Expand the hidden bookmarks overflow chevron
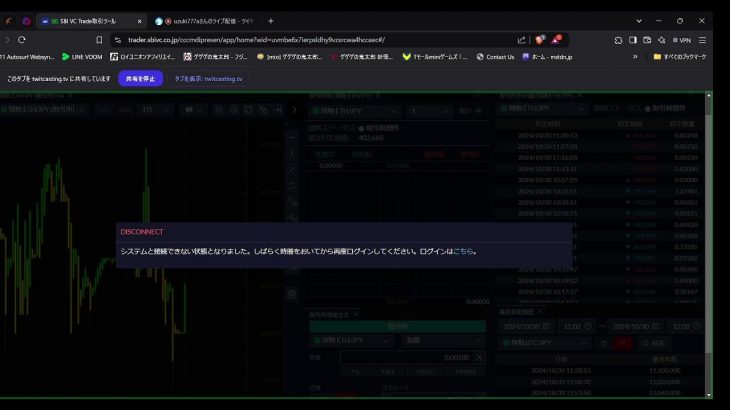The height and width of the screenshot is (410, 730). [635, 57]
